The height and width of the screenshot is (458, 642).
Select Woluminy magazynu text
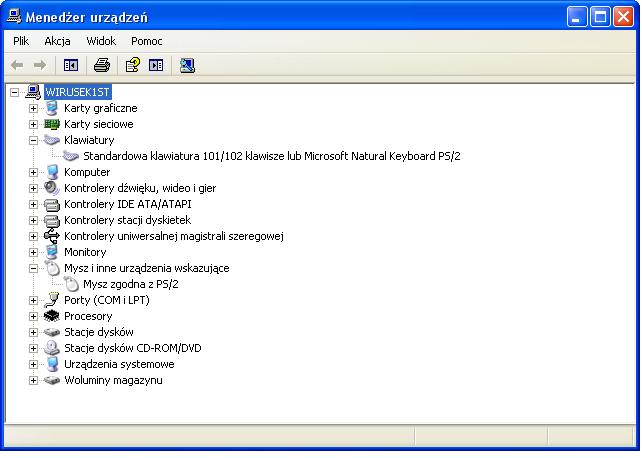pos(113,380)
